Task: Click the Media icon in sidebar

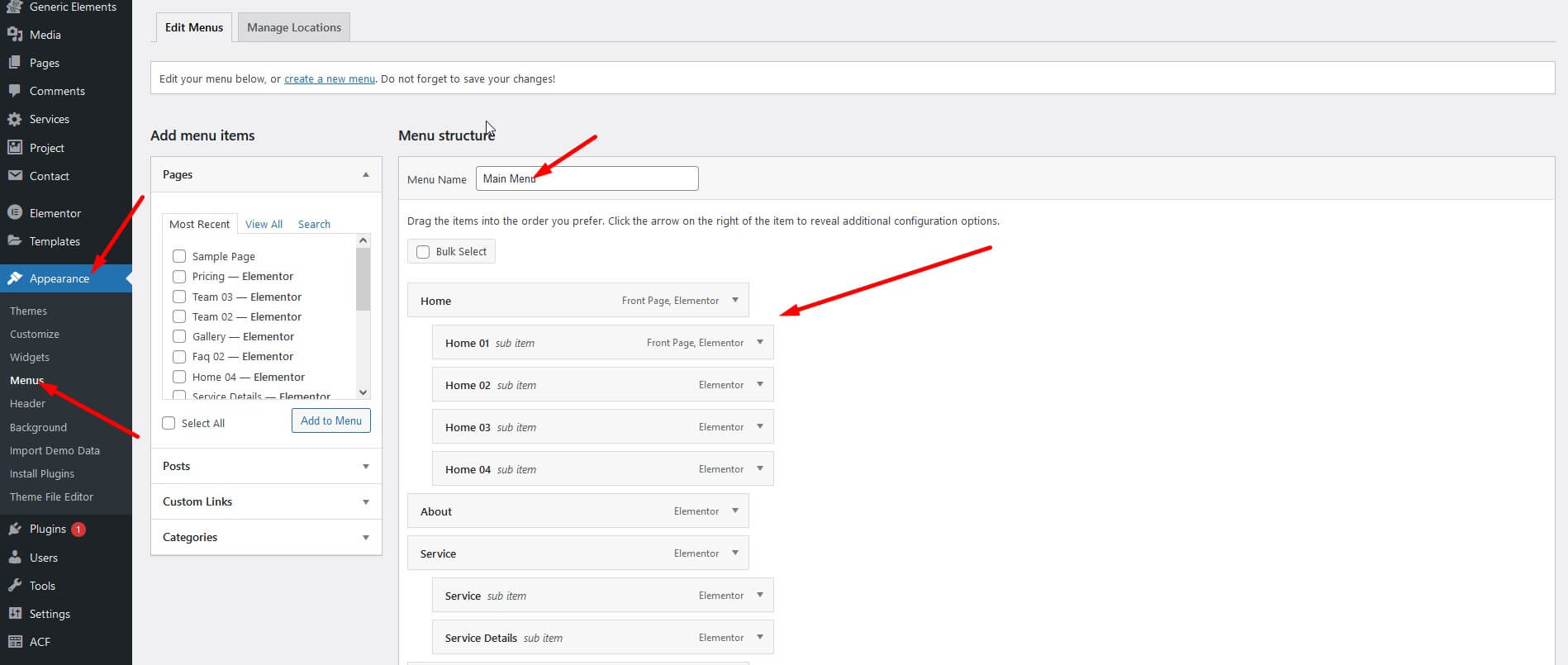Action: [14, 35]
